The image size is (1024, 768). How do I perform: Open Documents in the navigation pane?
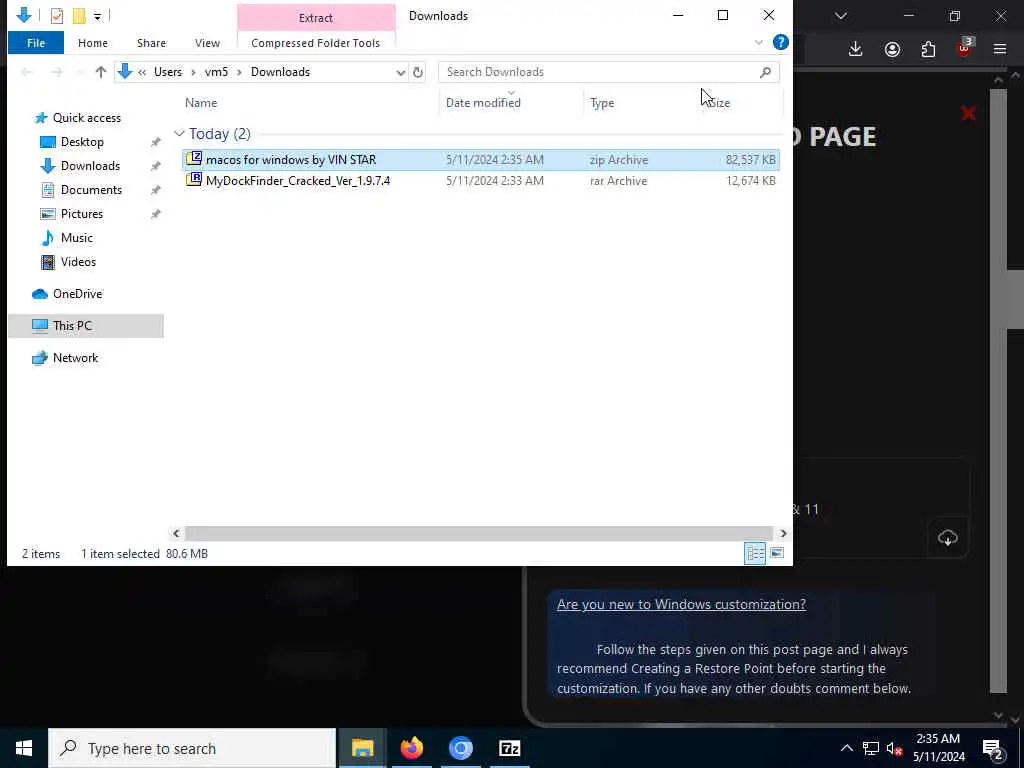point(91,190)
